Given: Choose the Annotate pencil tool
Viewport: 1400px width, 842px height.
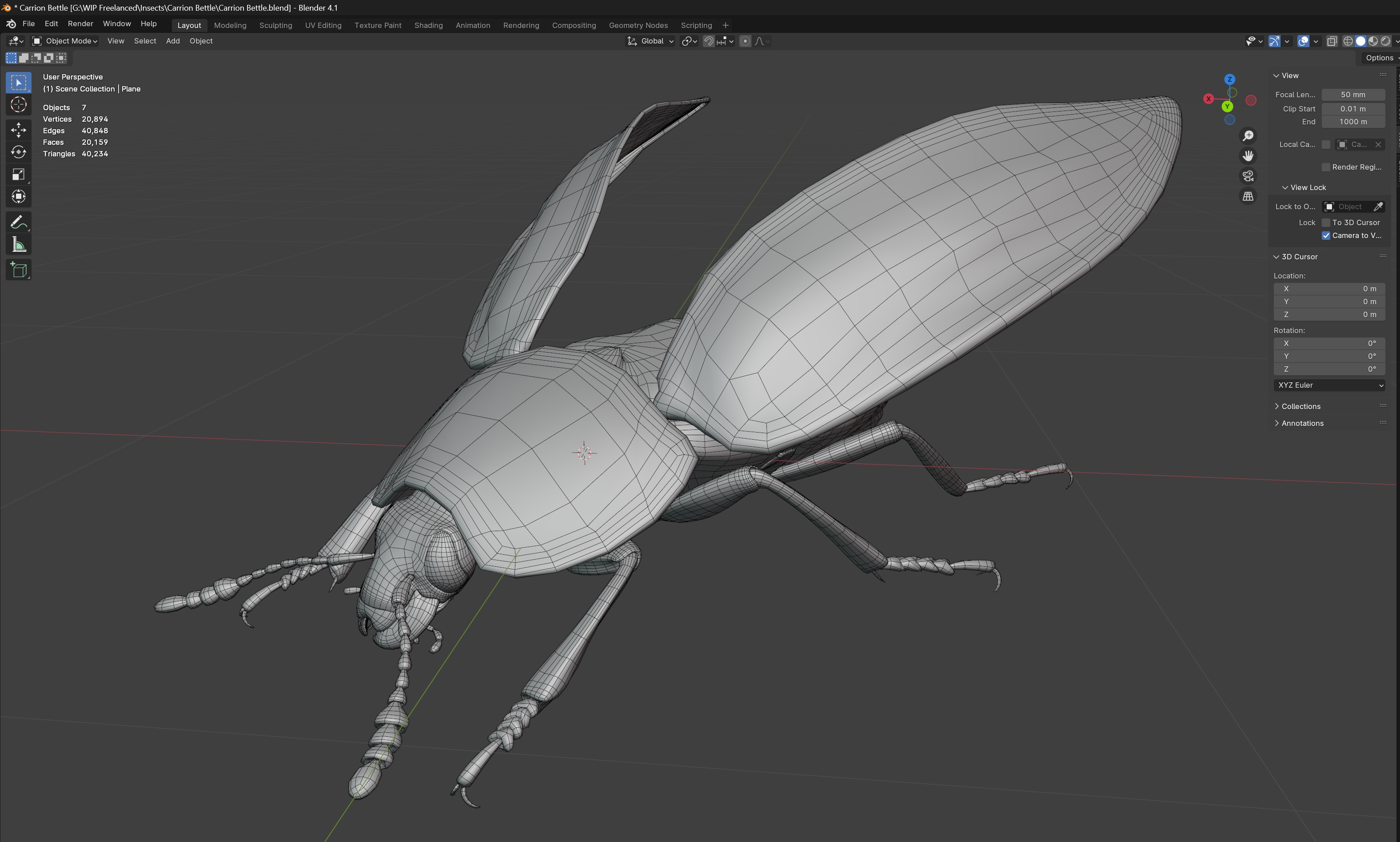Looking at the screenshot, I should [18, 222].
